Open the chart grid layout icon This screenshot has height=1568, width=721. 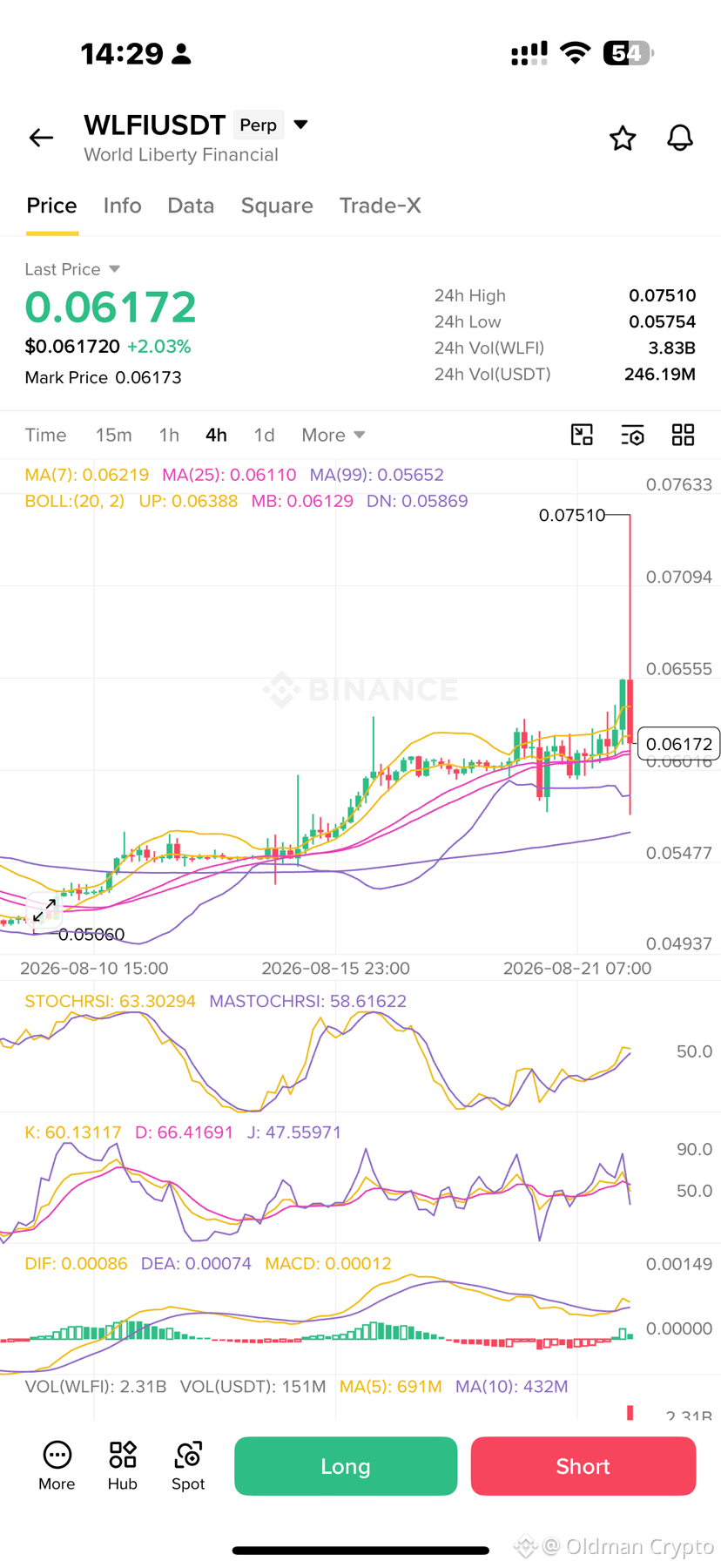coord(684,435)
